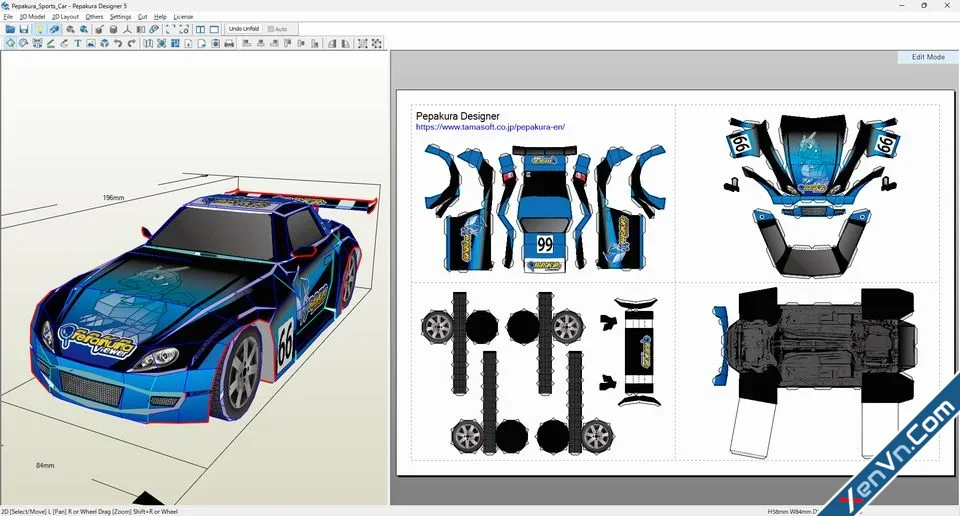Open the License menu
This screenshot has height=516, width=960.
coord(183,17)
